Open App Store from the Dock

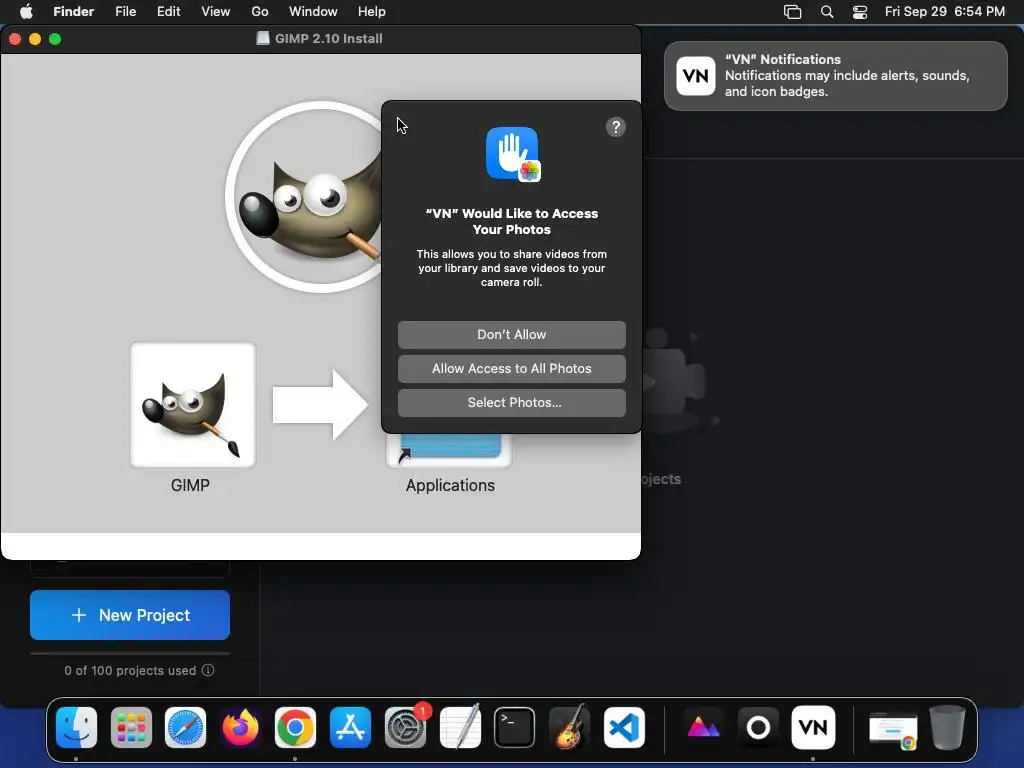click(350, 728)
